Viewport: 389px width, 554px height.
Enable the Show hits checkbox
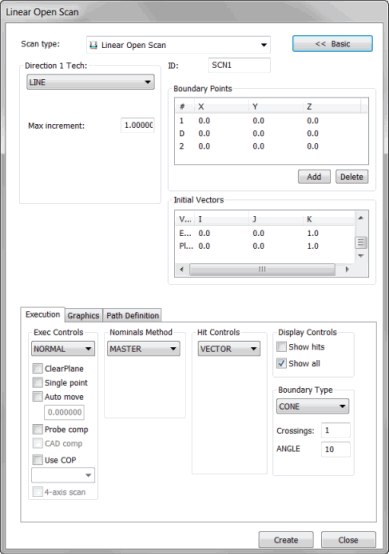(281, 347)
